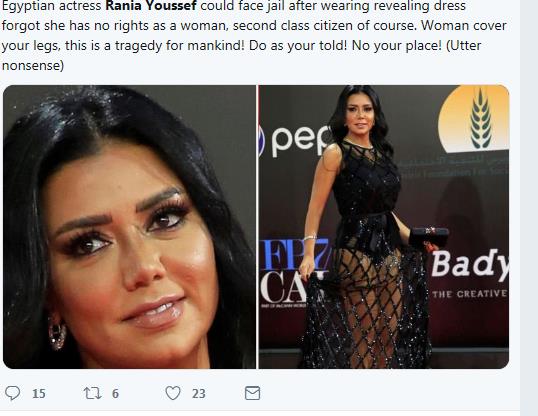
Task: Click the like count showing 23
Action: (x=199, y=393)
